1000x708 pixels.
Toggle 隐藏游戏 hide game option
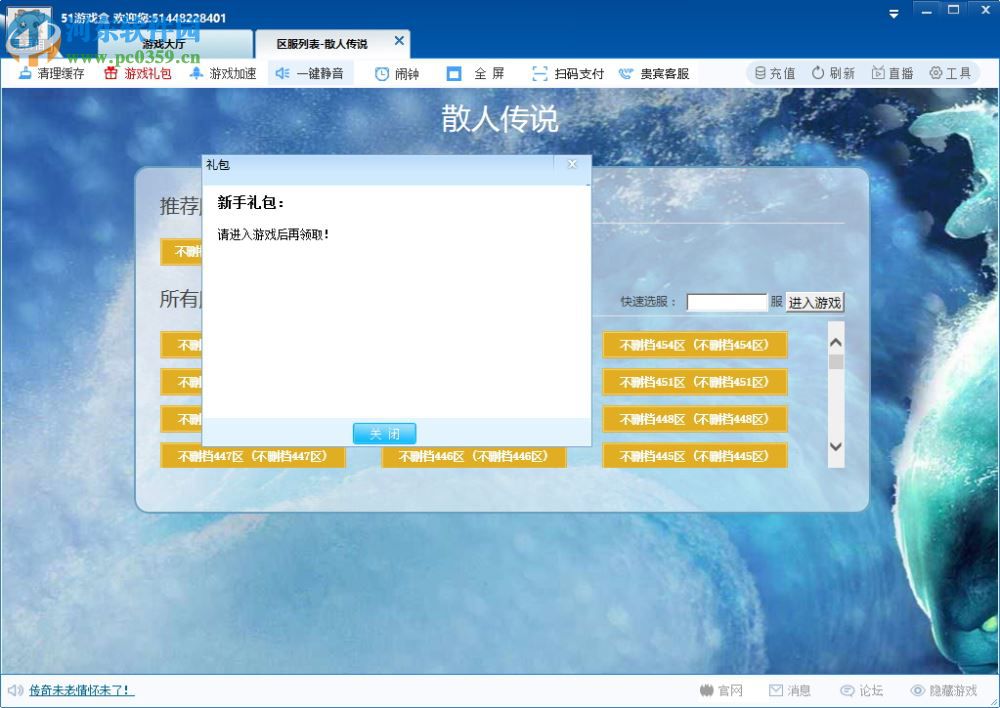944,690
